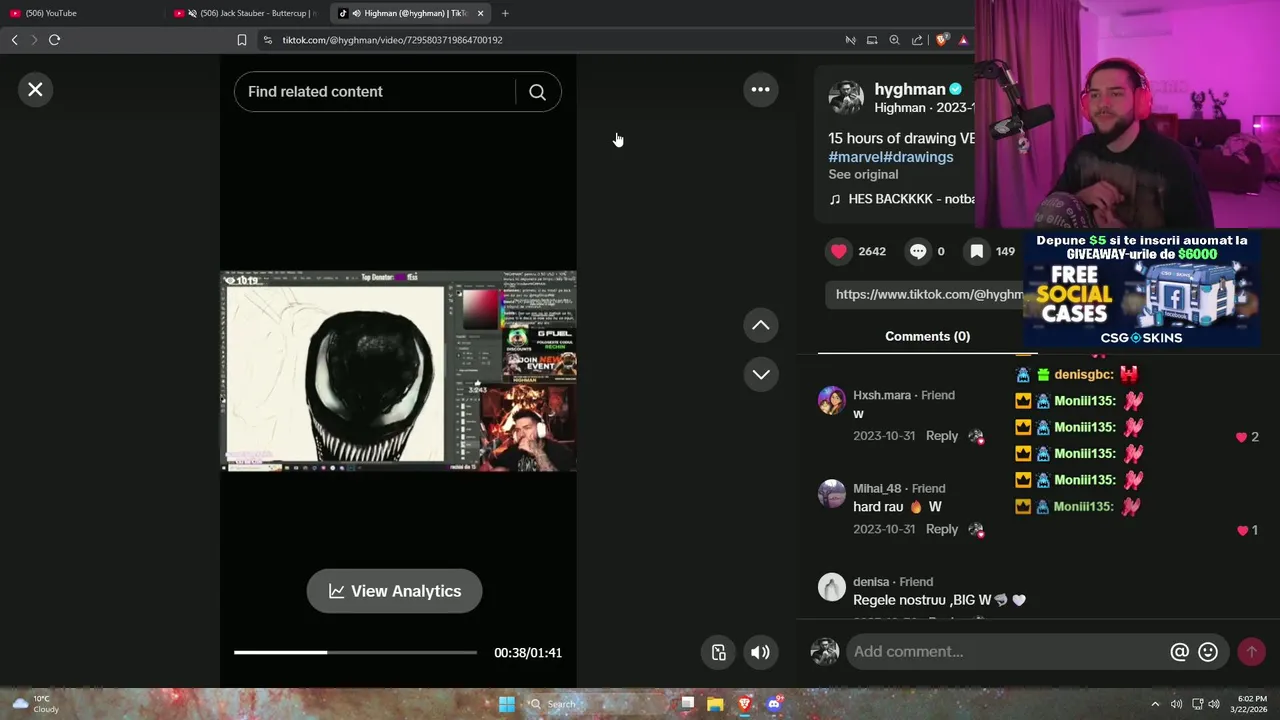The image size is (1280, 720).
Task: Click the hyghman username
Action: [x=910, y=89]
